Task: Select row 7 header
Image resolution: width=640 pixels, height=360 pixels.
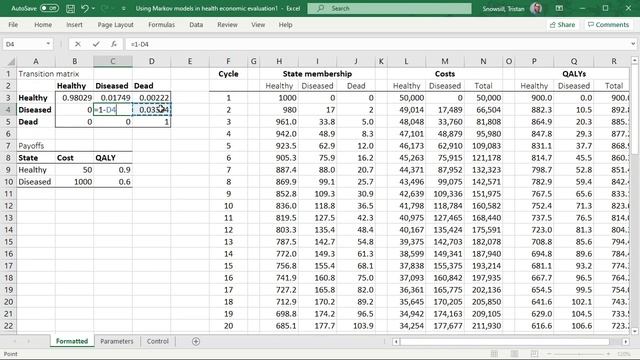Action: [x=8, y=146]
